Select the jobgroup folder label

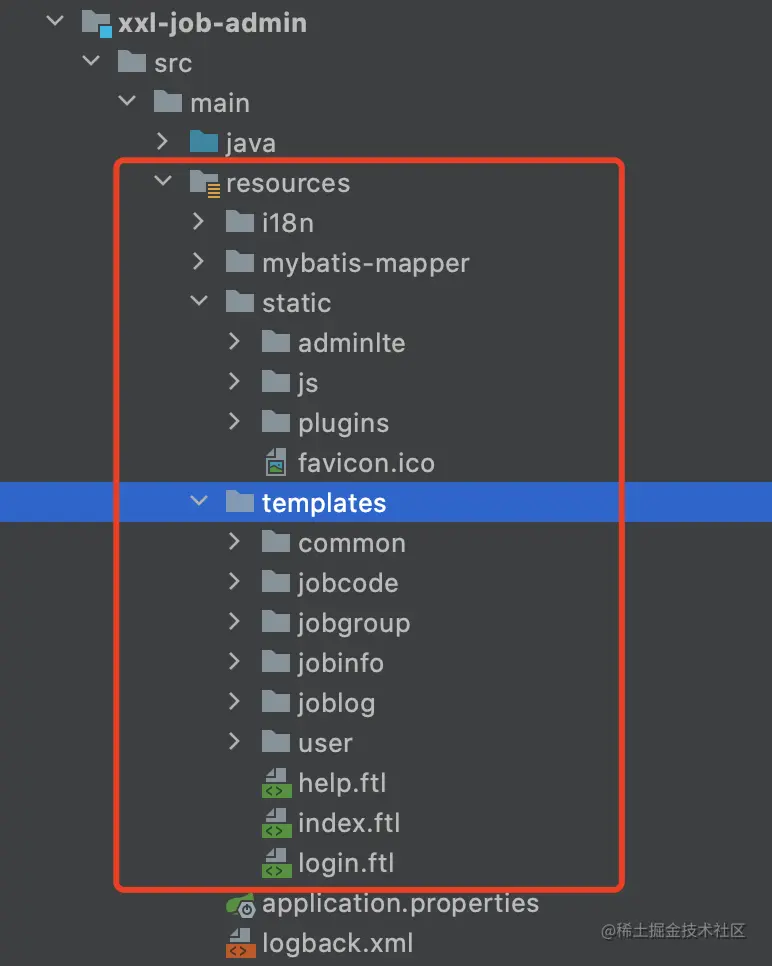[353, 623]
